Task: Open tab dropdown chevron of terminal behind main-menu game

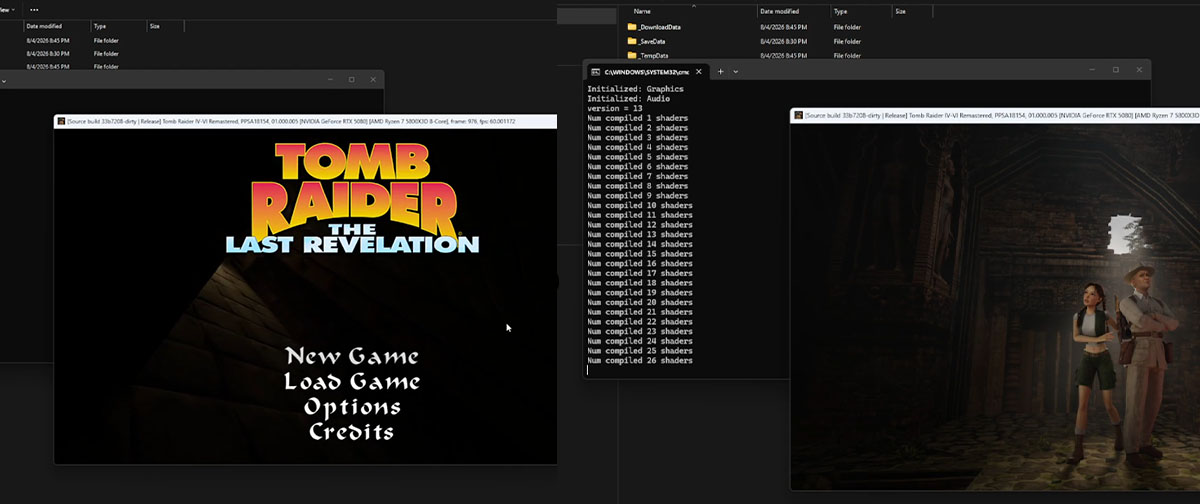Action: click(3, 79)
